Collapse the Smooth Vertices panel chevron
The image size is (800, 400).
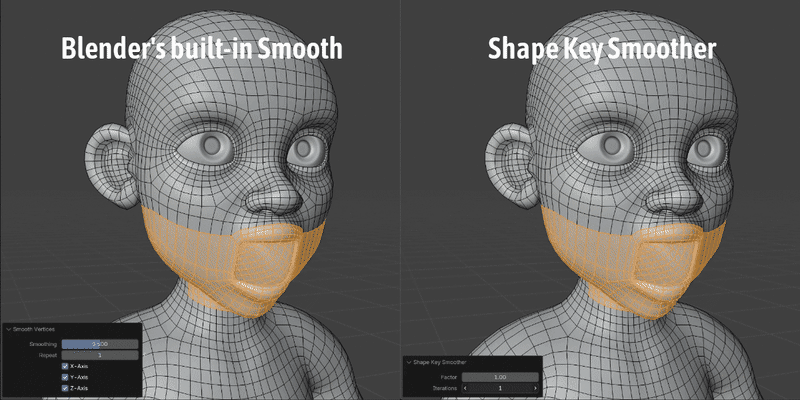click(8, 330)
